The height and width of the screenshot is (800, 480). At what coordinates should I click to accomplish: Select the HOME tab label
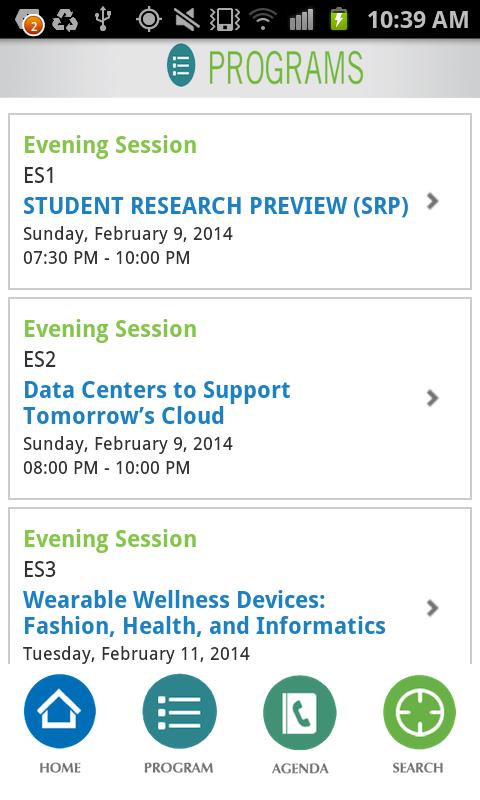60,768
